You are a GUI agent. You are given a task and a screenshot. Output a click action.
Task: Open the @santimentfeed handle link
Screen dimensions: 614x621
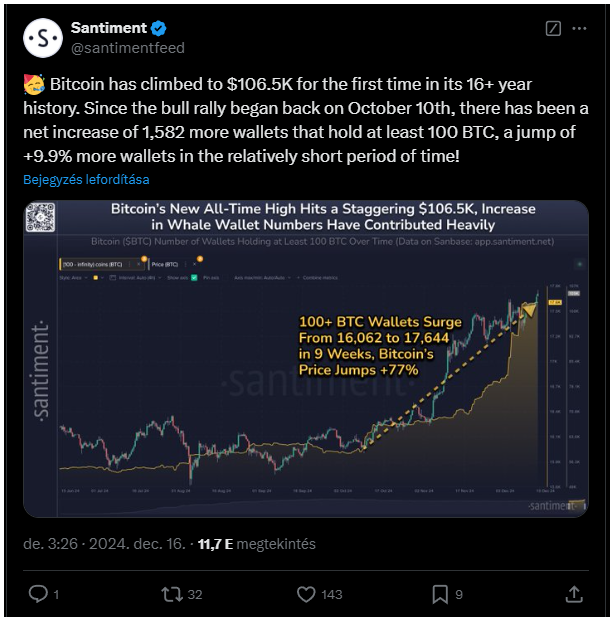pos(128,48)
